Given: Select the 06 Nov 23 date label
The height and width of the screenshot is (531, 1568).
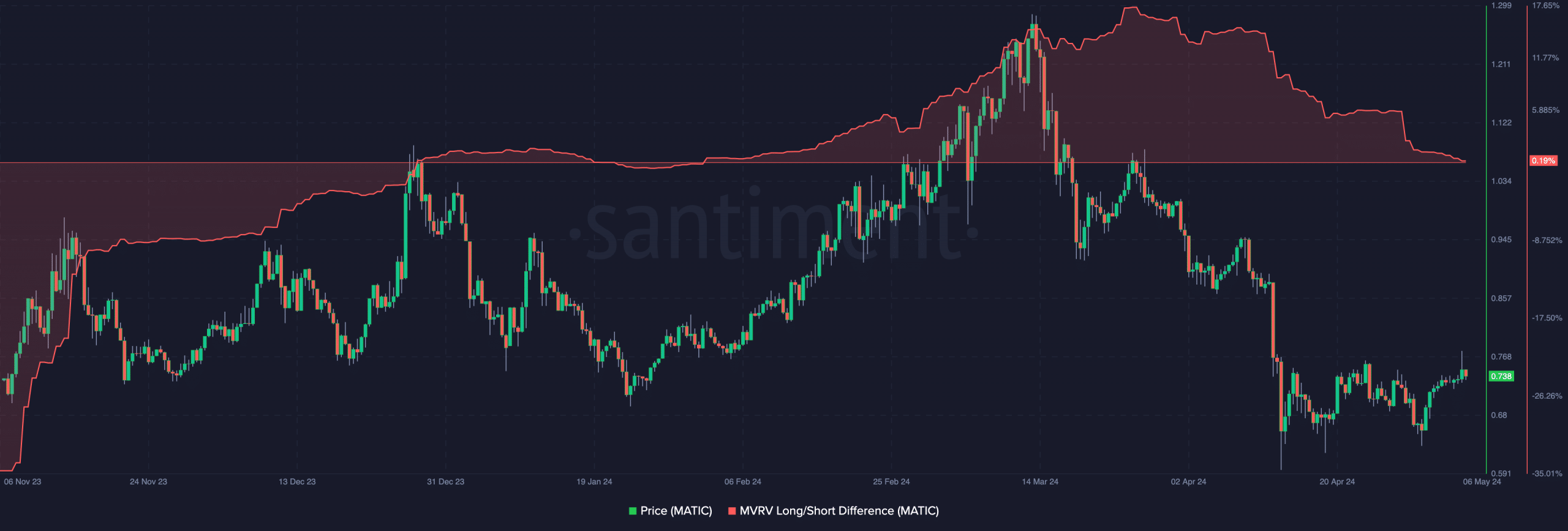Looking at the screenshot, I should [x=23, y=481].
